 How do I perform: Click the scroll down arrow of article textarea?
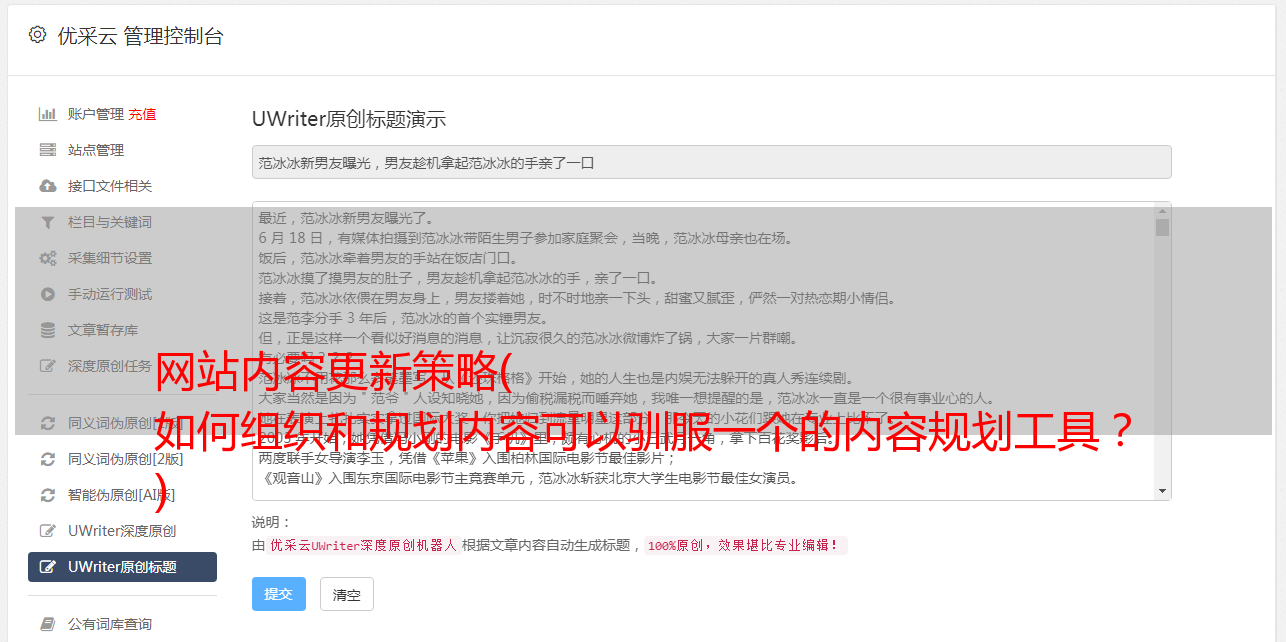click(1162, 491)
